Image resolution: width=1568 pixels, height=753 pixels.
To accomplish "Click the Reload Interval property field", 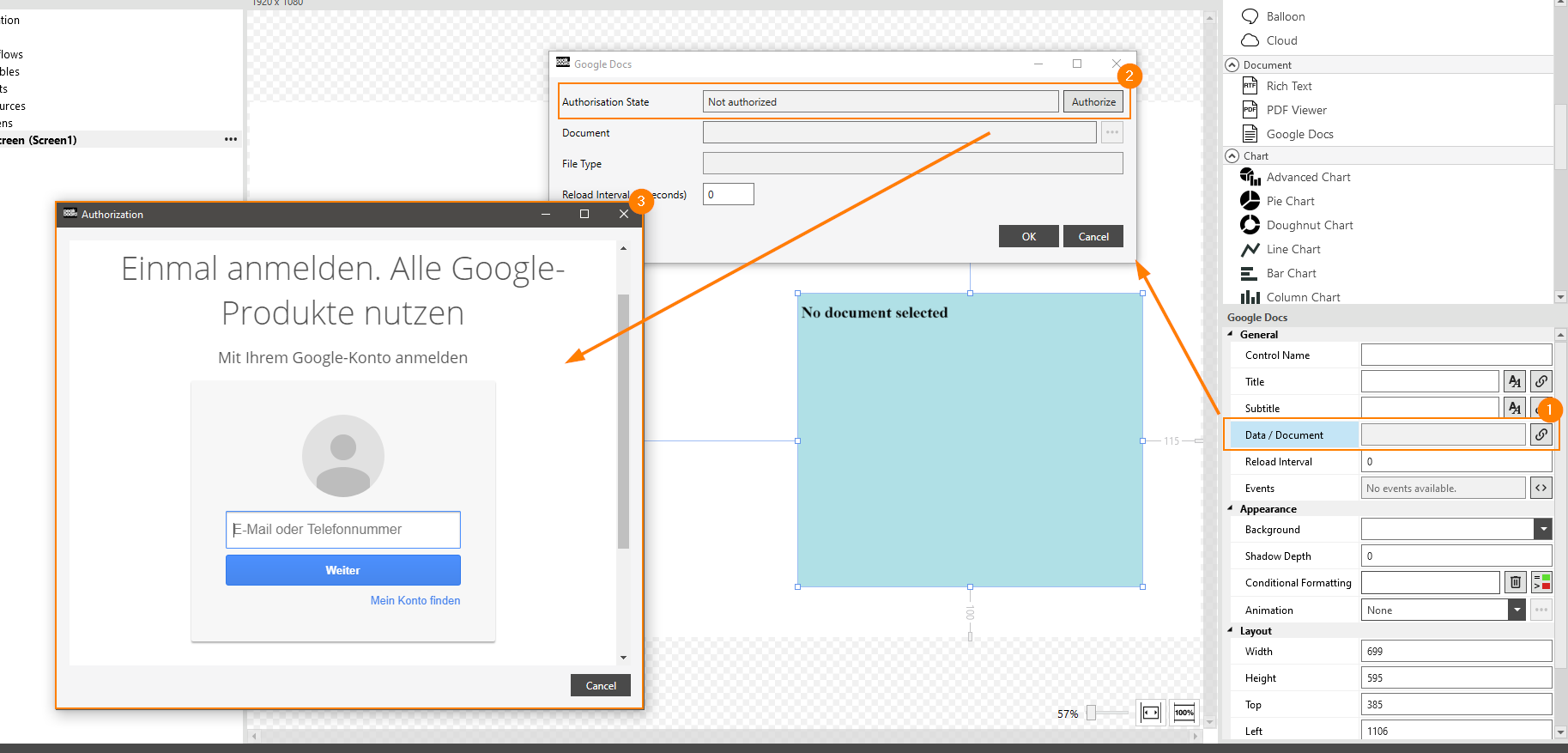I will coord(1456,461).
